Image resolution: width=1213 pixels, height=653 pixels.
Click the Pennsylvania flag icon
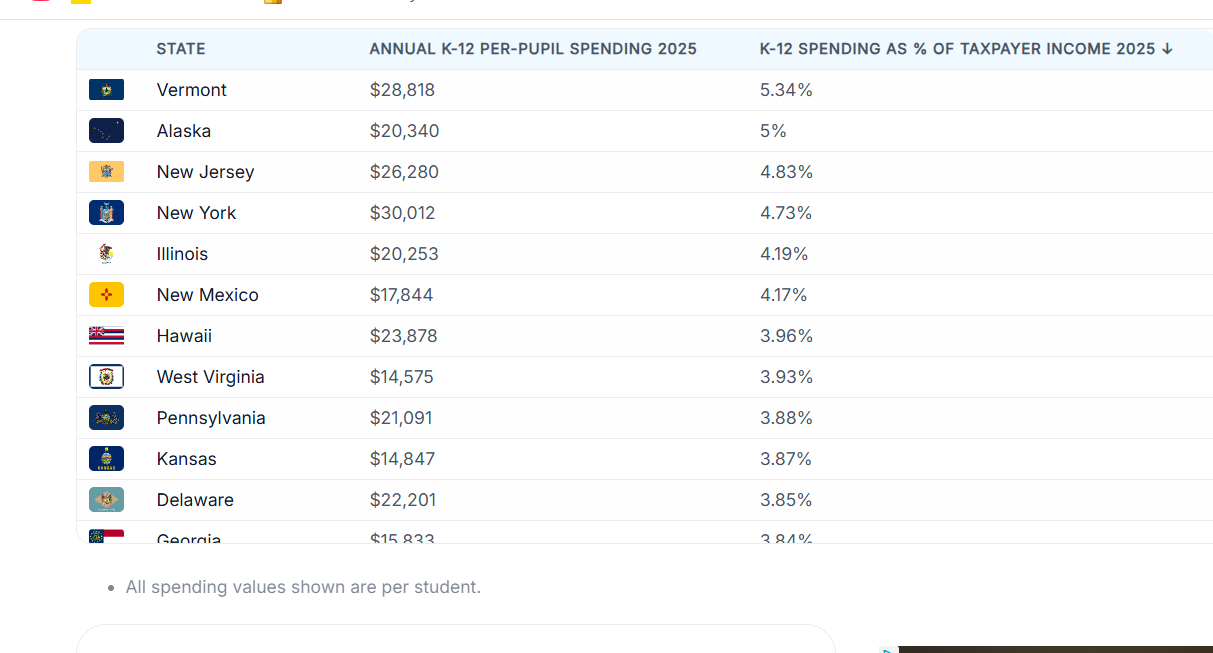coord(106,418)
